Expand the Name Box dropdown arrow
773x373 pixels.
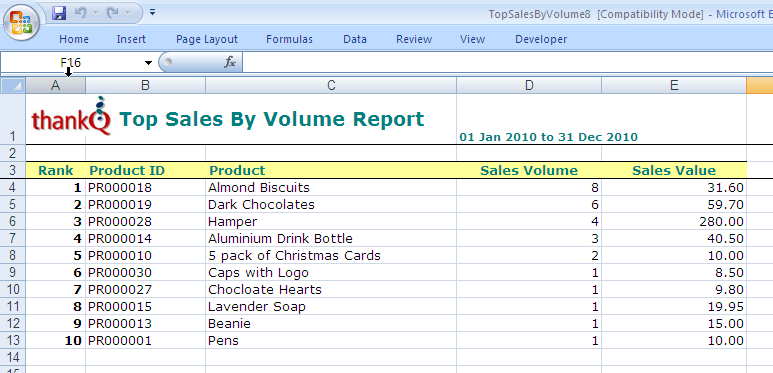tap(148, 63)
